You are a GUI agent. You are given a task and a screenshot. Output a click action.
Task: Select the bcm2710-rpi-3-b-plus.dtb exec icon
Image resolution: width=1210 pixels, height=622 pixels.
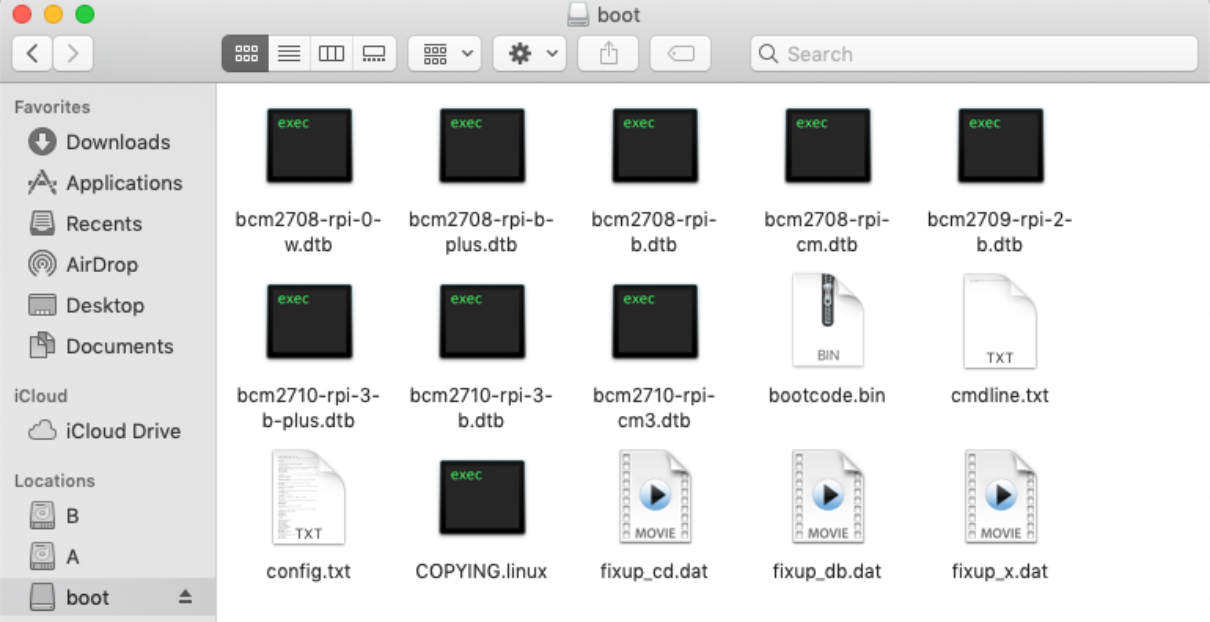(x=309, y=322)
